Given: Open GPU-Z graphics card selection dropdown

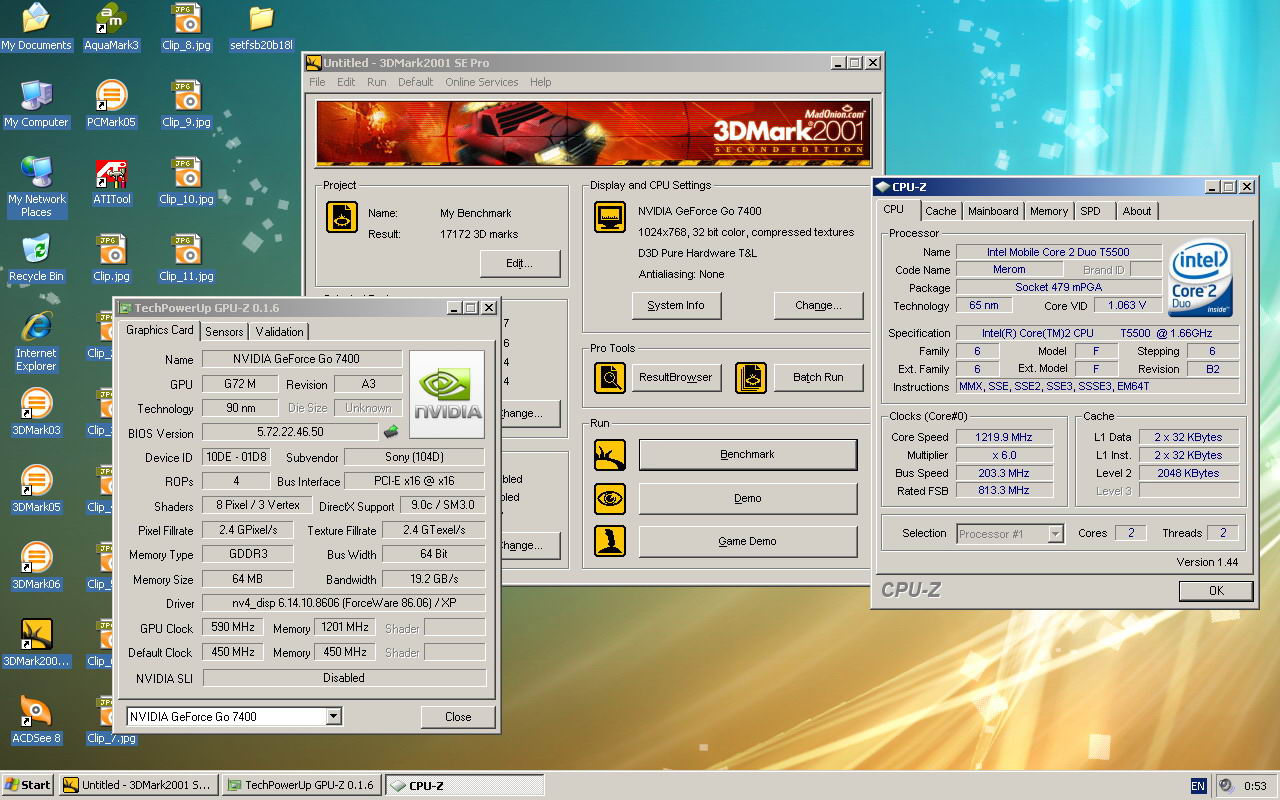Looking at the screenshot, I should [334, 716].
